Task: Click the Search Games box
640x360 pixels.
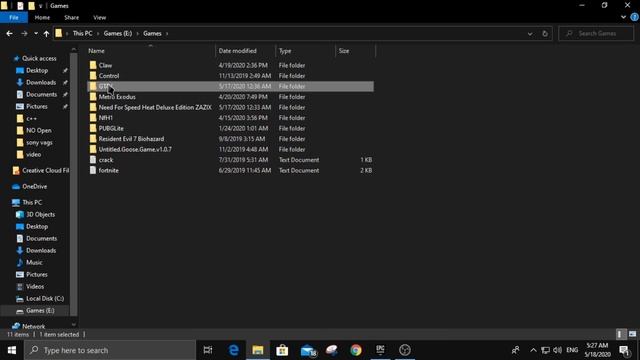Action: click(x=596, y=33)
